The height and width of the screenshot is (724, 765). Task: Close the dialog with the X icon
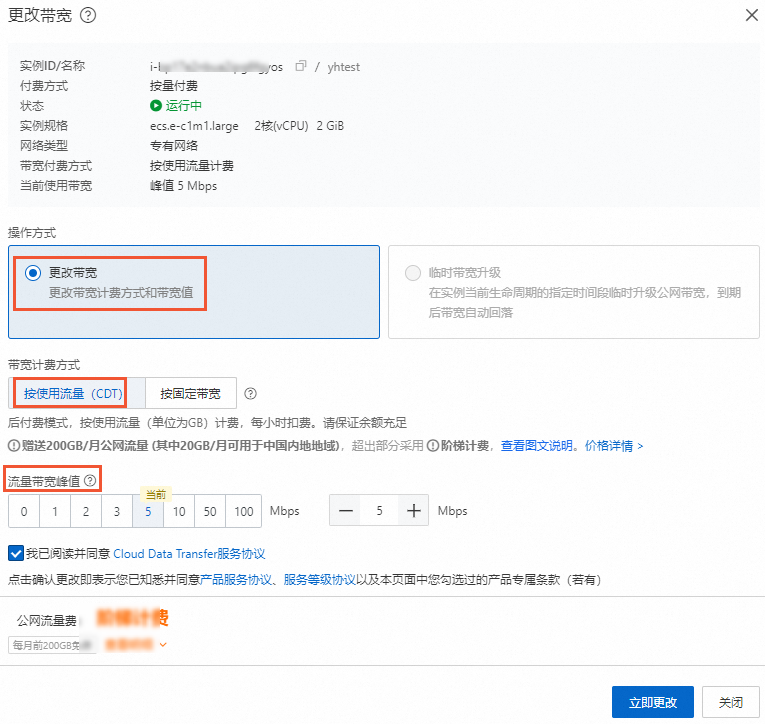pos(751,15)
